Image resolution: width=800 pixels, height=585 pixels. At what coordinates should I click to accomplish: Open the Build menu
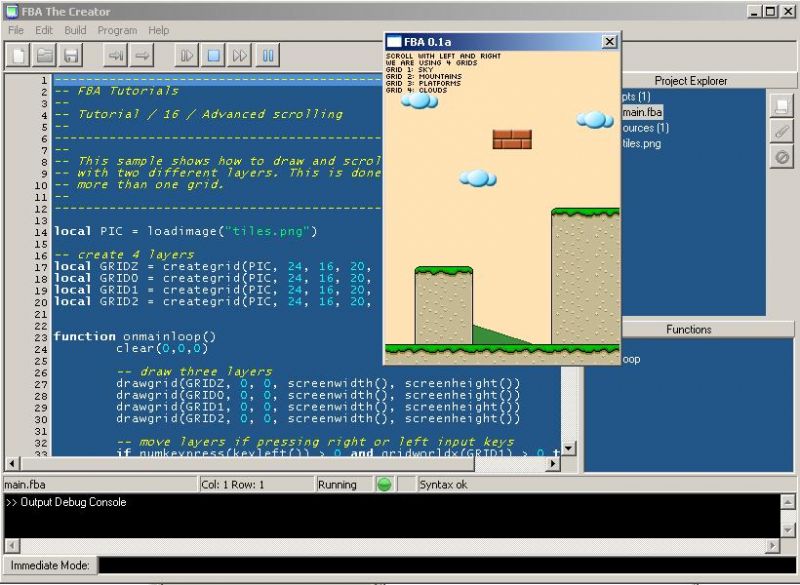tap(75, 30)
